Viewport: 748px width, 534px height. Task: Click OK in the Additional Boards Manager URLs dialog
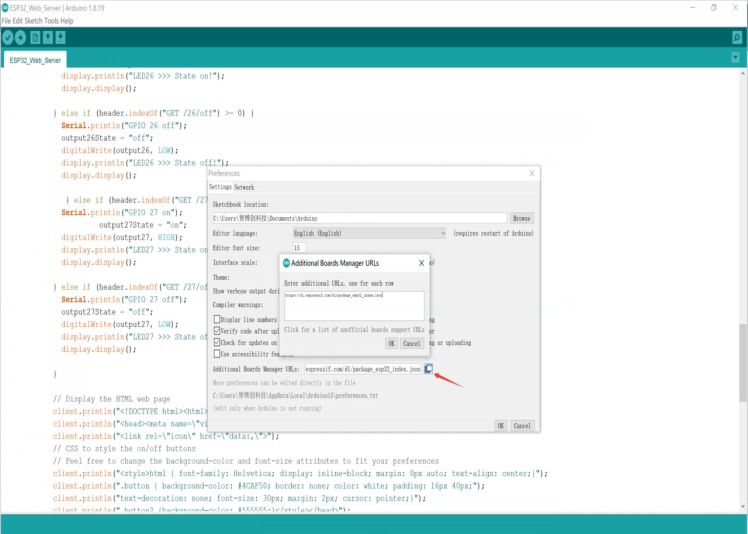[391, 343]
